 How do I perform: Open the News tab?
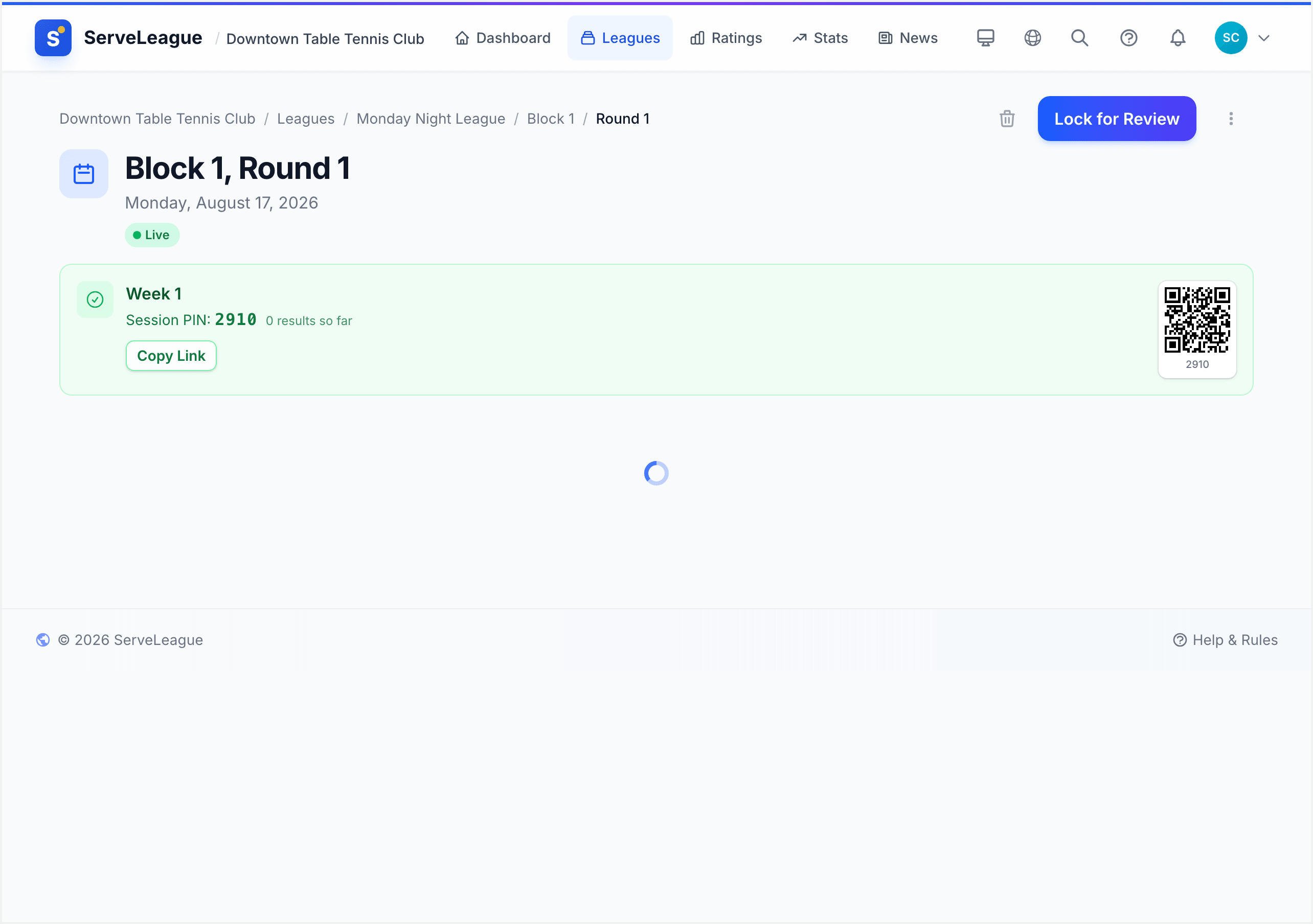908,38
